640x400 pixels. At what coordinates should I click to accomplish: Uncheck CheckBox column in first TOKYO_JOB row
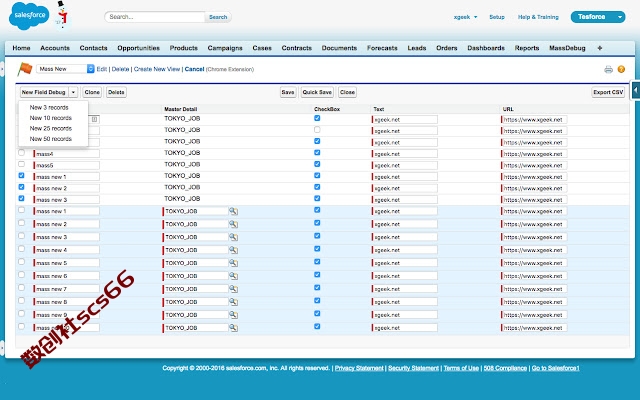click(317, 118)
